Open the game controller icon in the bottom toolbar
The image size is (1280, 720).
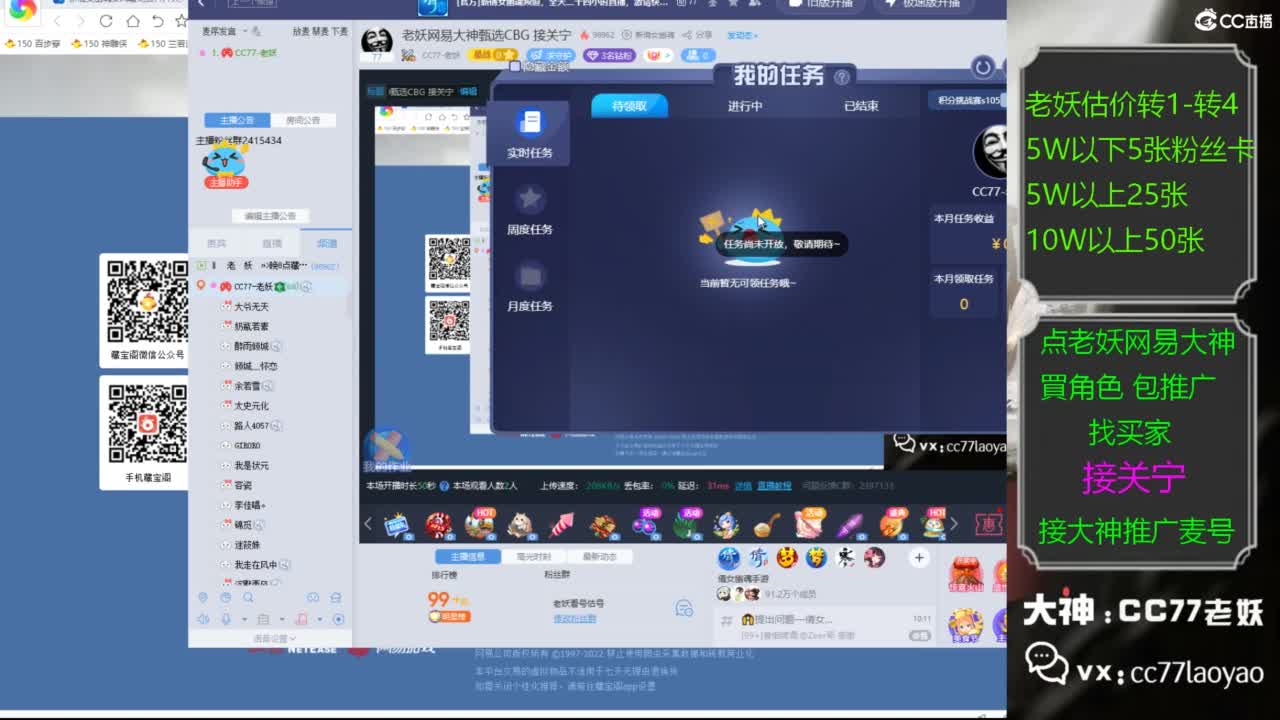point(313,598)
